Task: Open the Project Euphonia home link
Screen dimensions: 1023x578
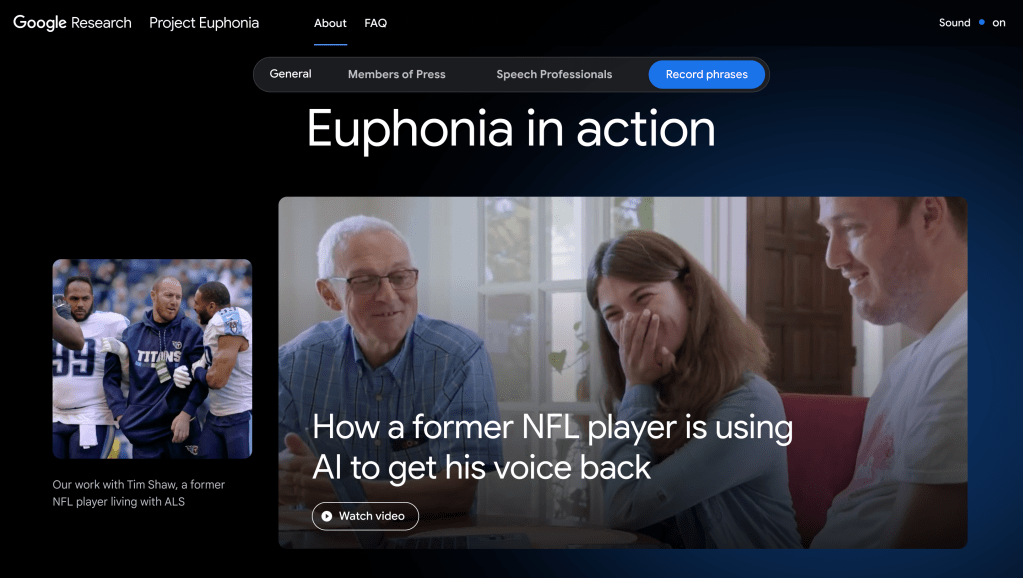Action: pyautogui.click(x=204, y=23)
